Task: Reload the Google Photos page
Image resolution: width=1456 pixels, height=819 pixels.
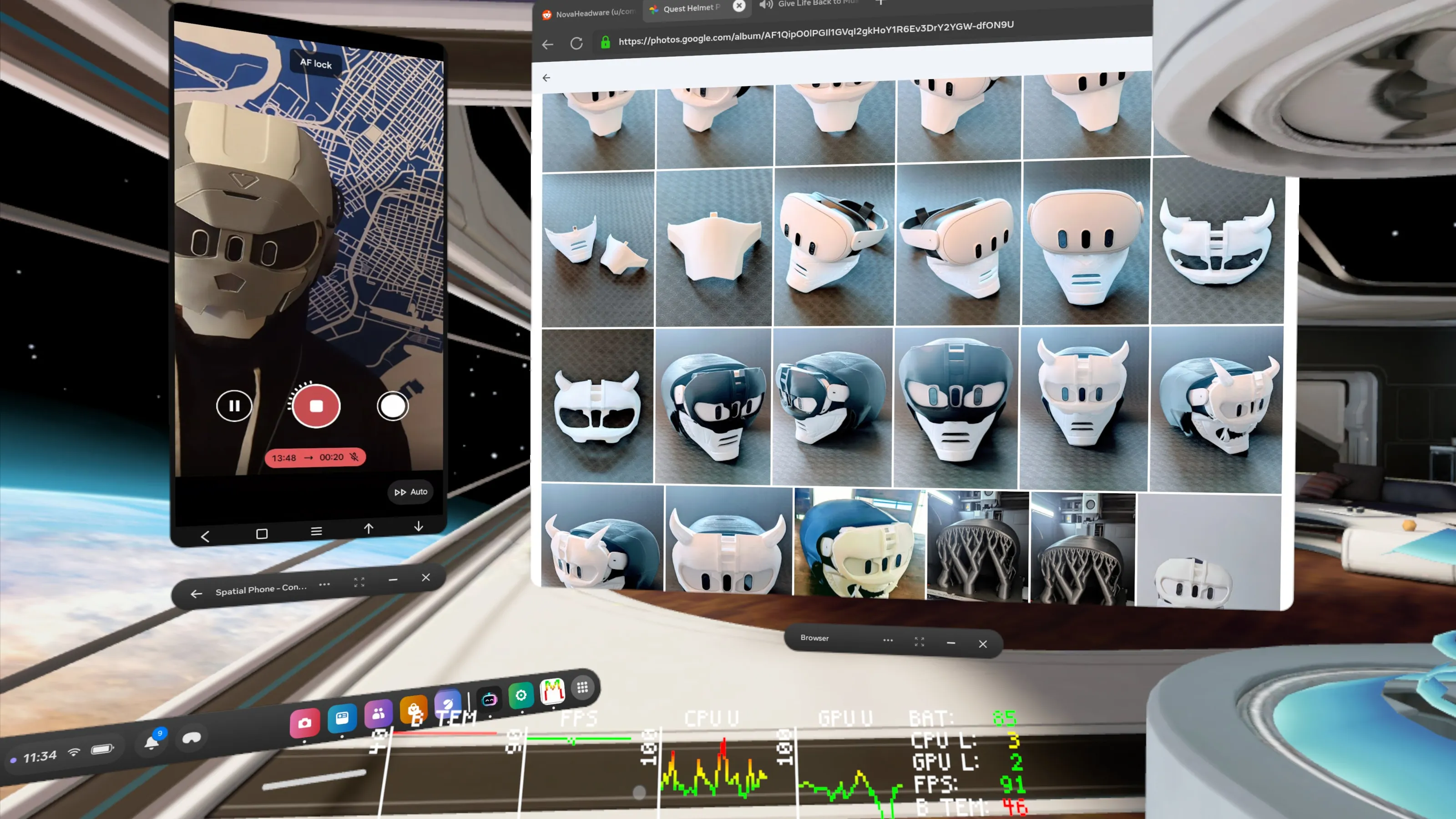Action: click(x=576, y=44)
